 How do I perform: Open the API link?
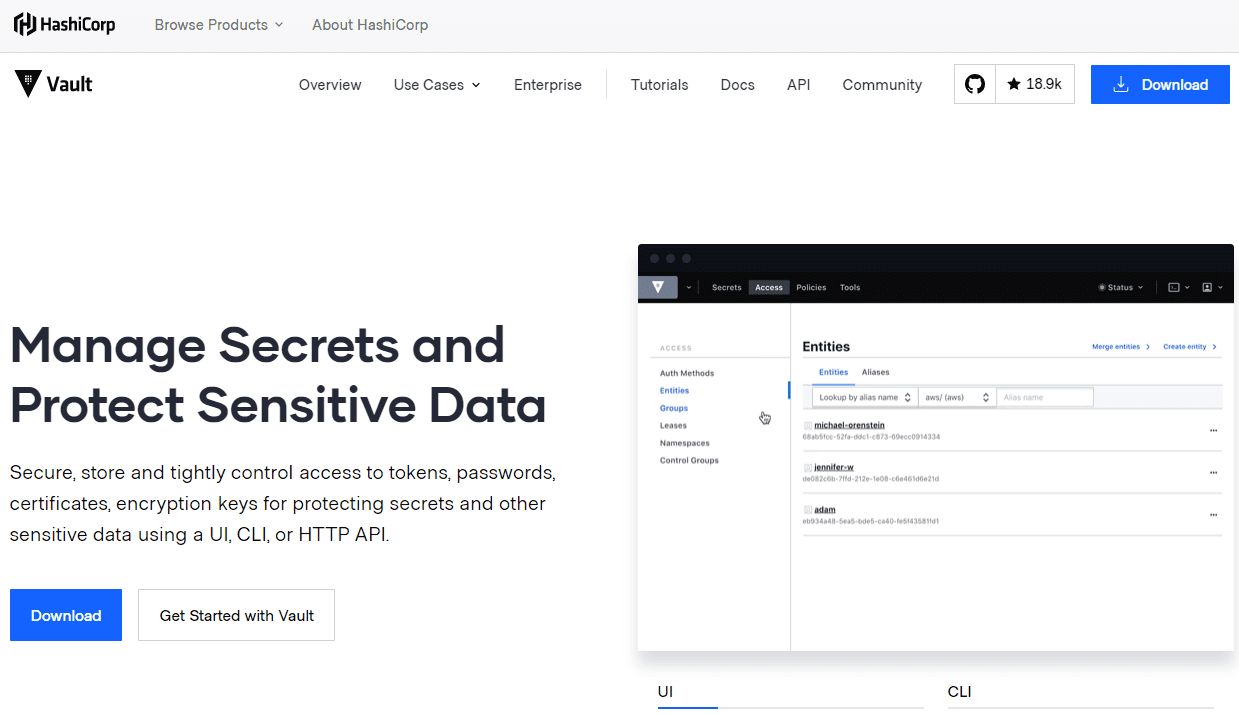798,85
